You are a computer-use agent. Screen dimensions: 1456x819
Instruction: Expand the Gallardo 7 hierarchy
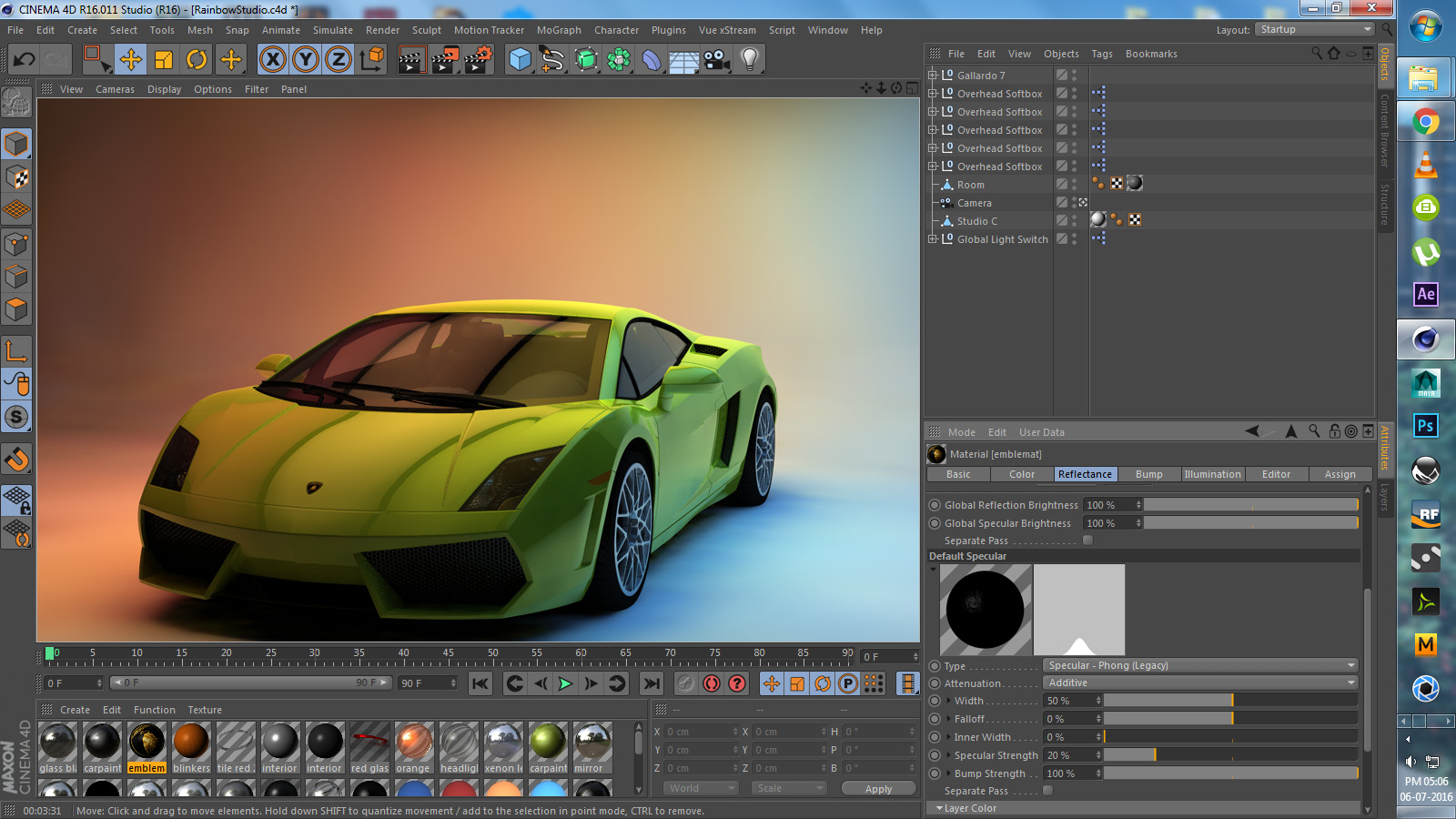coord(931,75)
